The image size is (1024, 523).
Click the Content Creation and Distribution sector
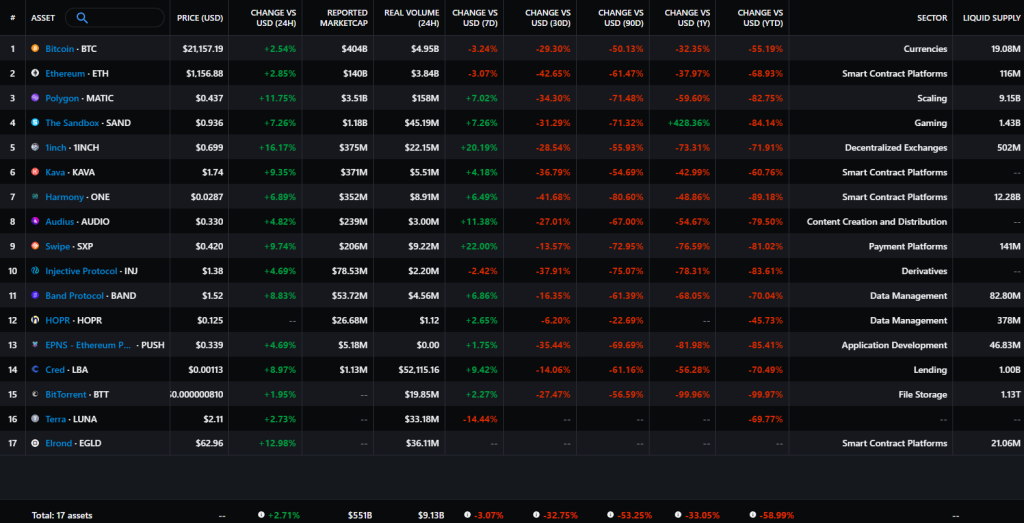876,221
